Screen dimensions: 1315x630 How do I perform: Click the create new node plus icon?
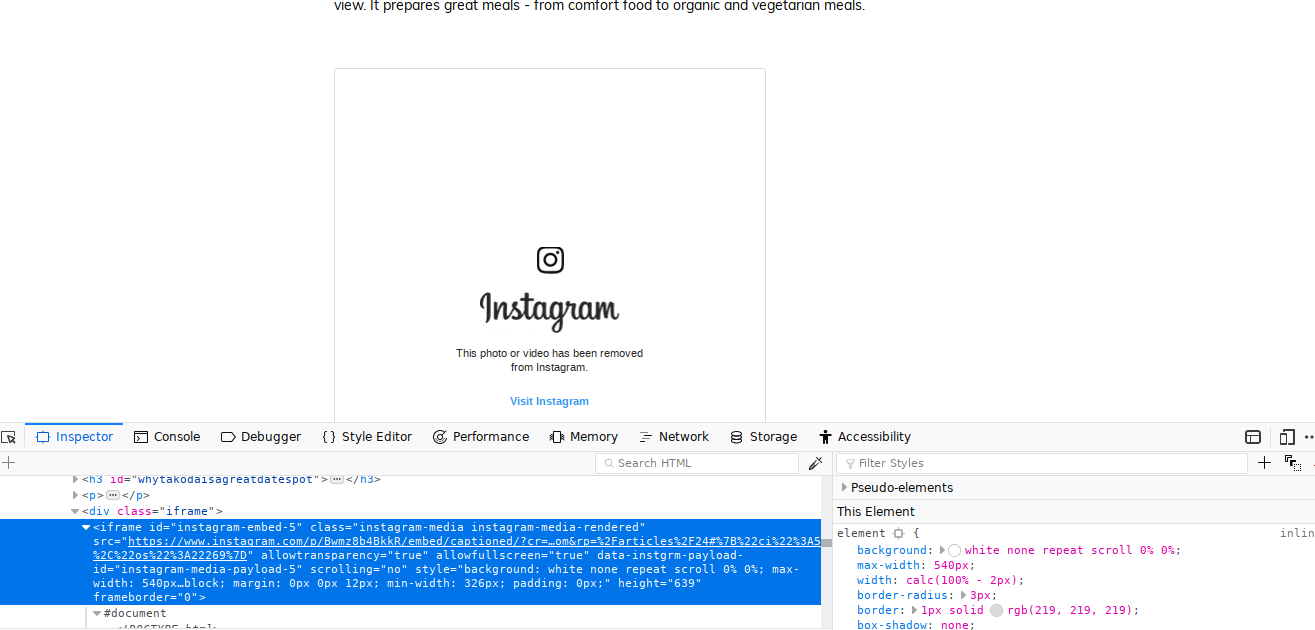coord(8,463)
